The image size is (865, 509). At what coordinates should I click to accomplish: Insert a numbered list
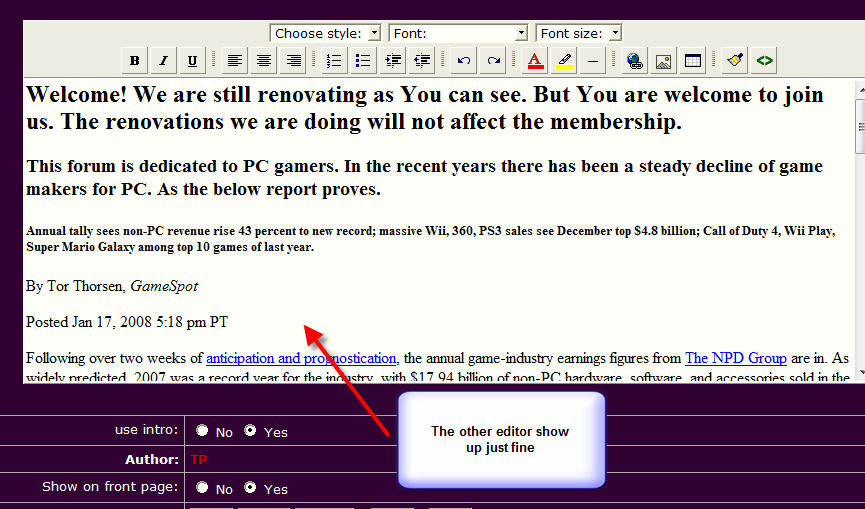tap(334, 61)
